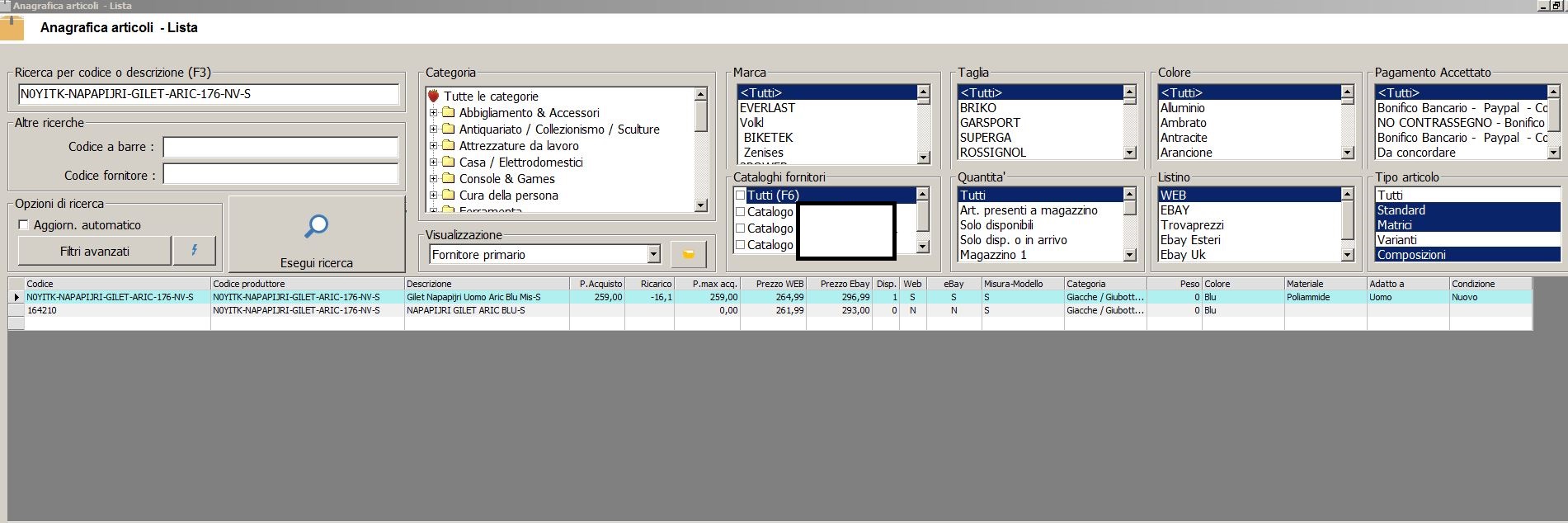Click the package icon in window header
Image resolution: width=1568 pixels, height=523 pixels.
click(x=12, y=27)
